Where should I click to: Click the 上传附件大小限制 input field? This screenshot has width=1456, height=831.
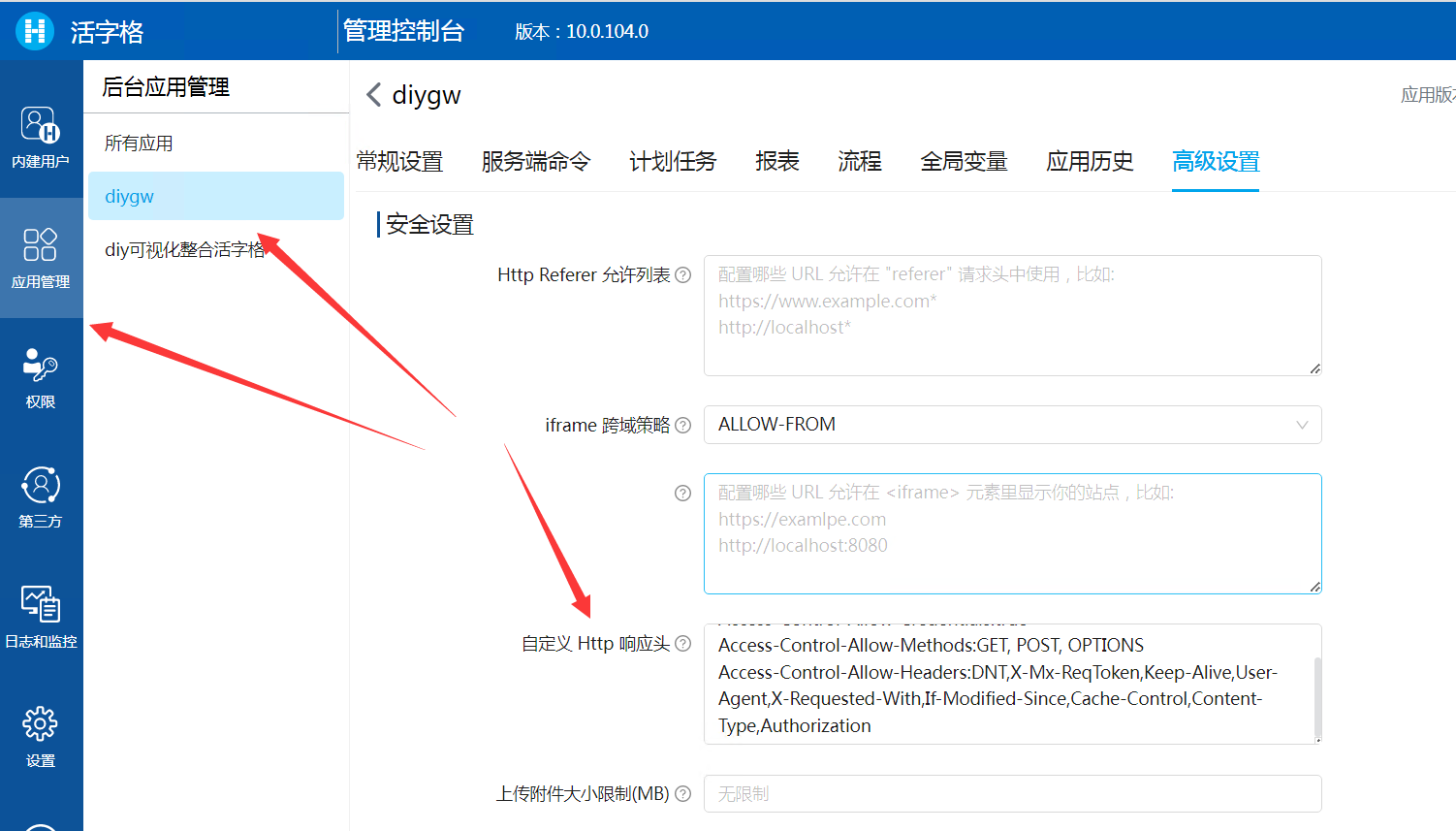coord(1012,794)
